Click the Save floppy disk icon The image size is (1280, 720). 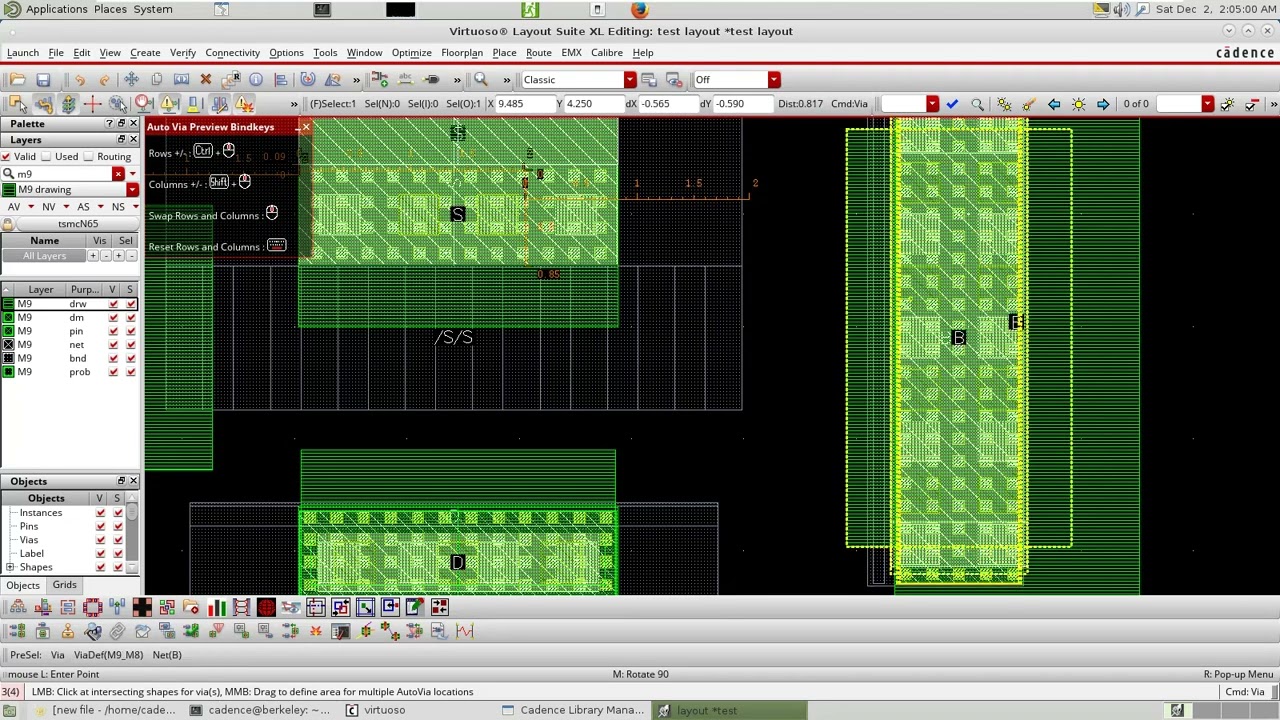click(43, 80)
